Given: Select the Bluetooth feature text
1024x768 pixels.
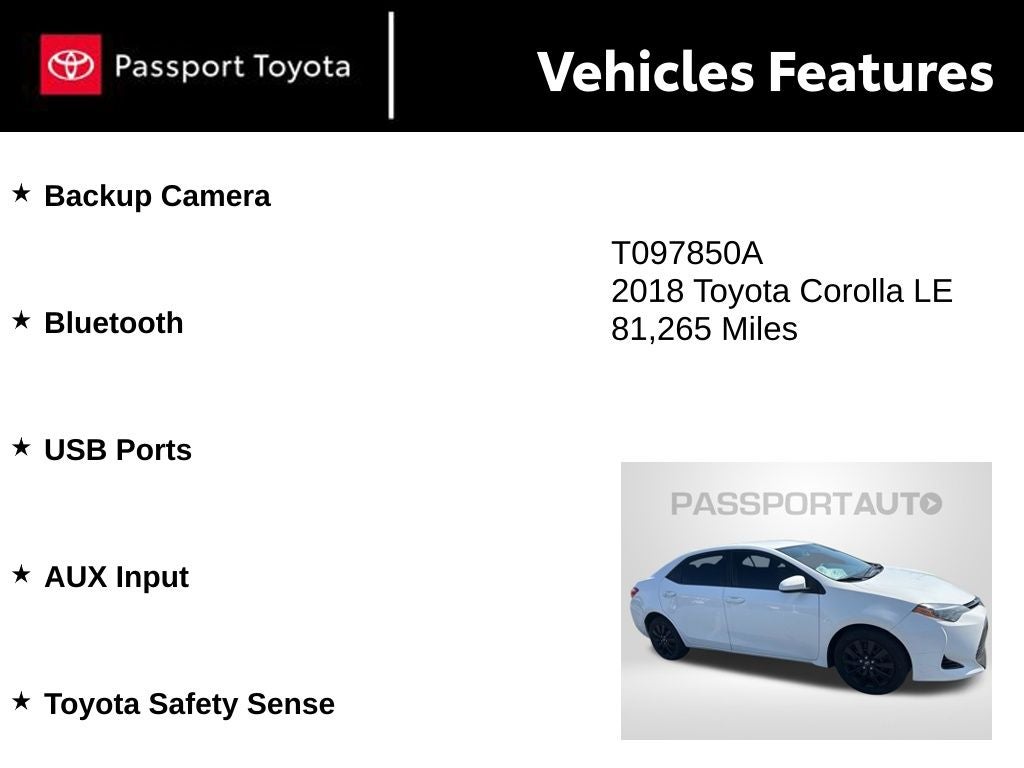Looking at the screenshot, I should pyautogui.click(x=114, y=323).
